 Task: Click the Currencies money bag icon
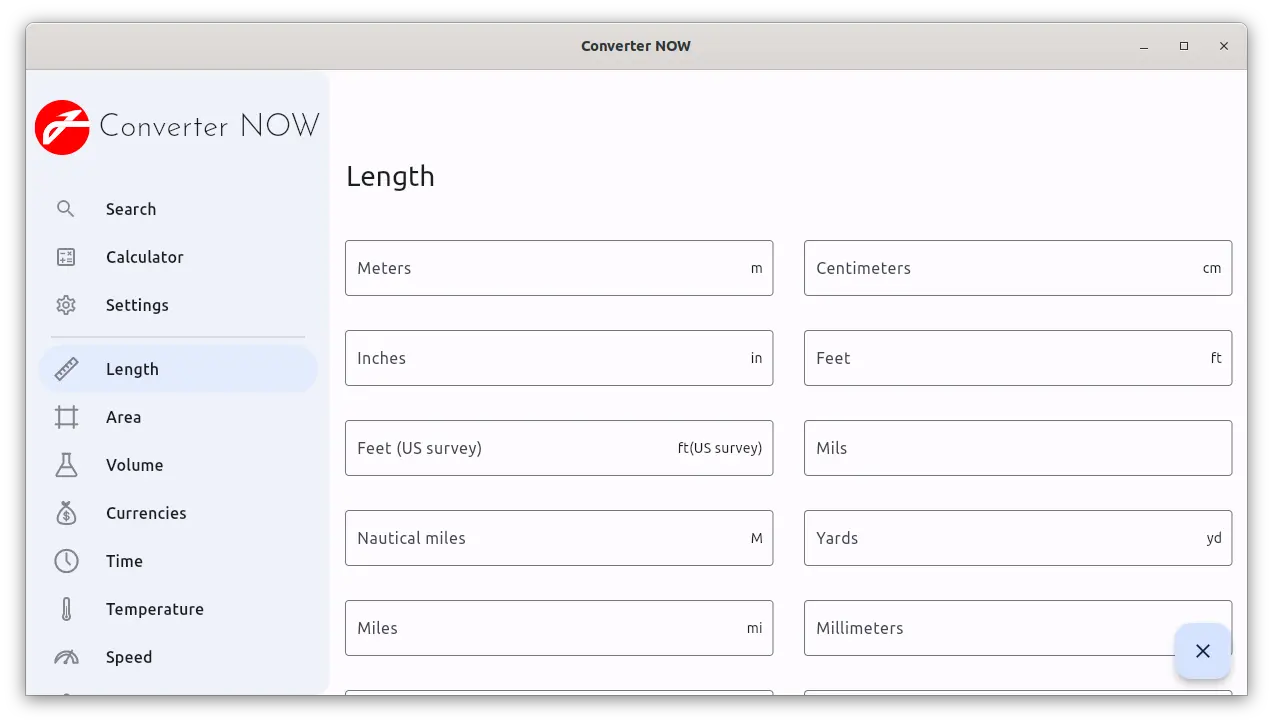pos(66,513)
